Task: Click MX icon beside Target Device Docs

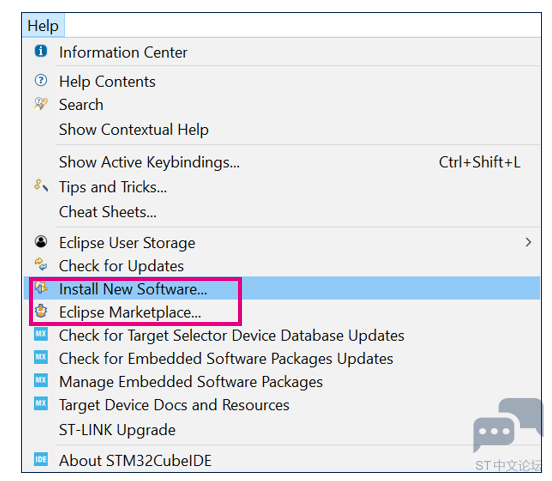Action: point(41,404)
